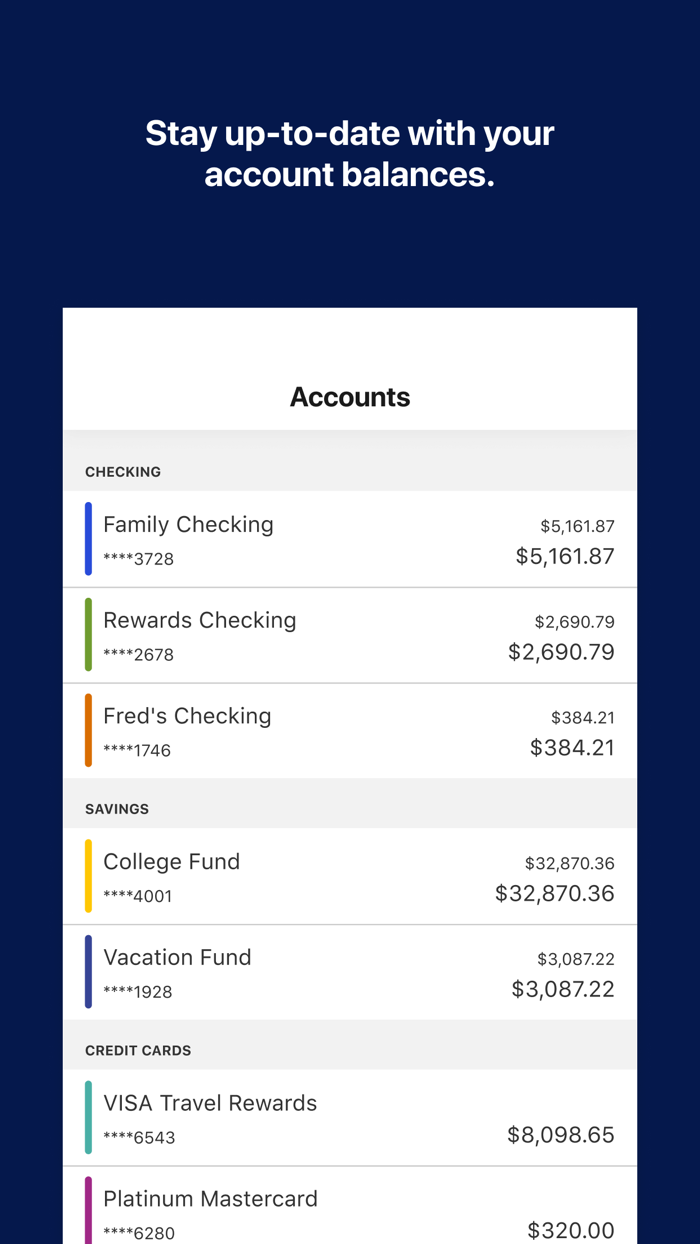Select the VISA Travel Rewards card
700x1244 pixels.
(x=210, y=1104)
